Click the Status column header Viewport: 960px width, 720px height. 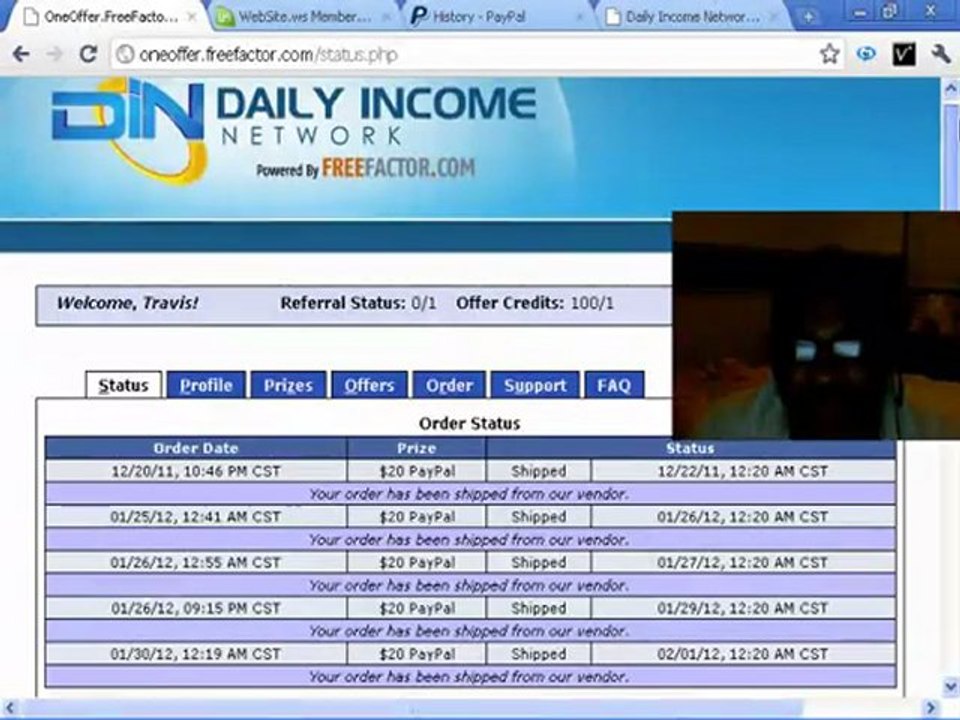click(691, 448)
